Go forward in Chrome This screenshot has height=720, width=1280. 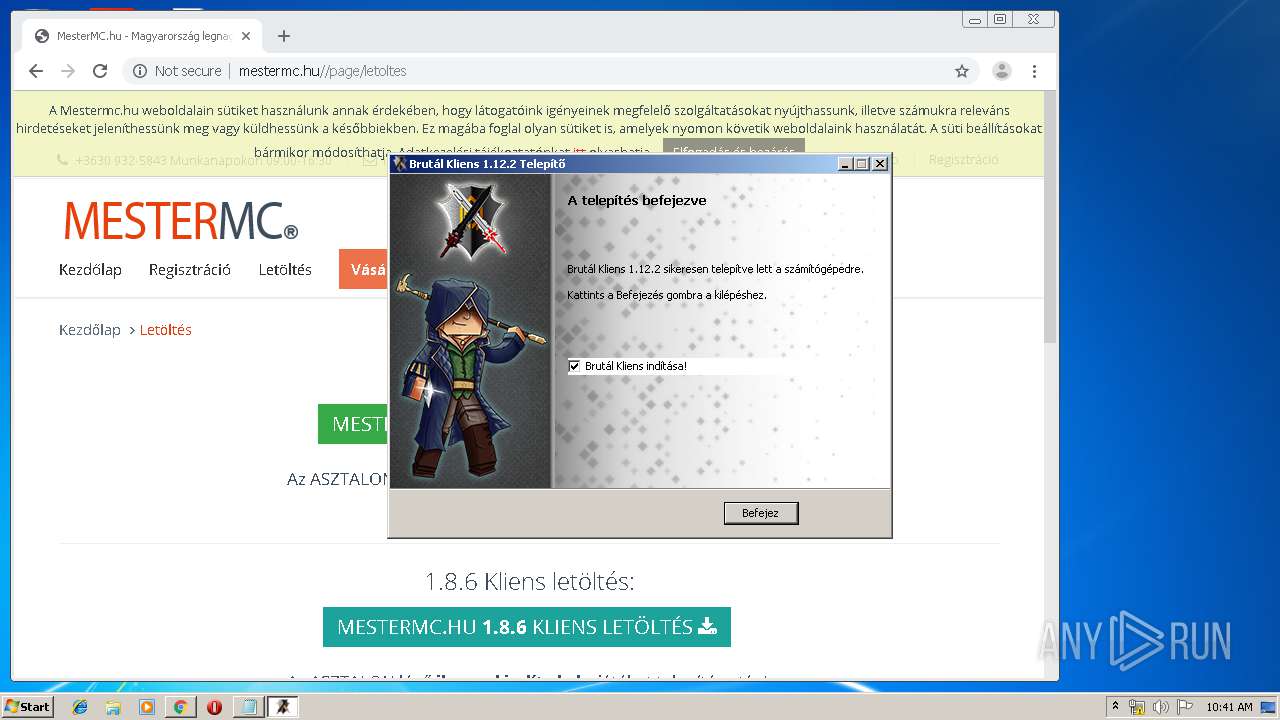pos(68,71)
